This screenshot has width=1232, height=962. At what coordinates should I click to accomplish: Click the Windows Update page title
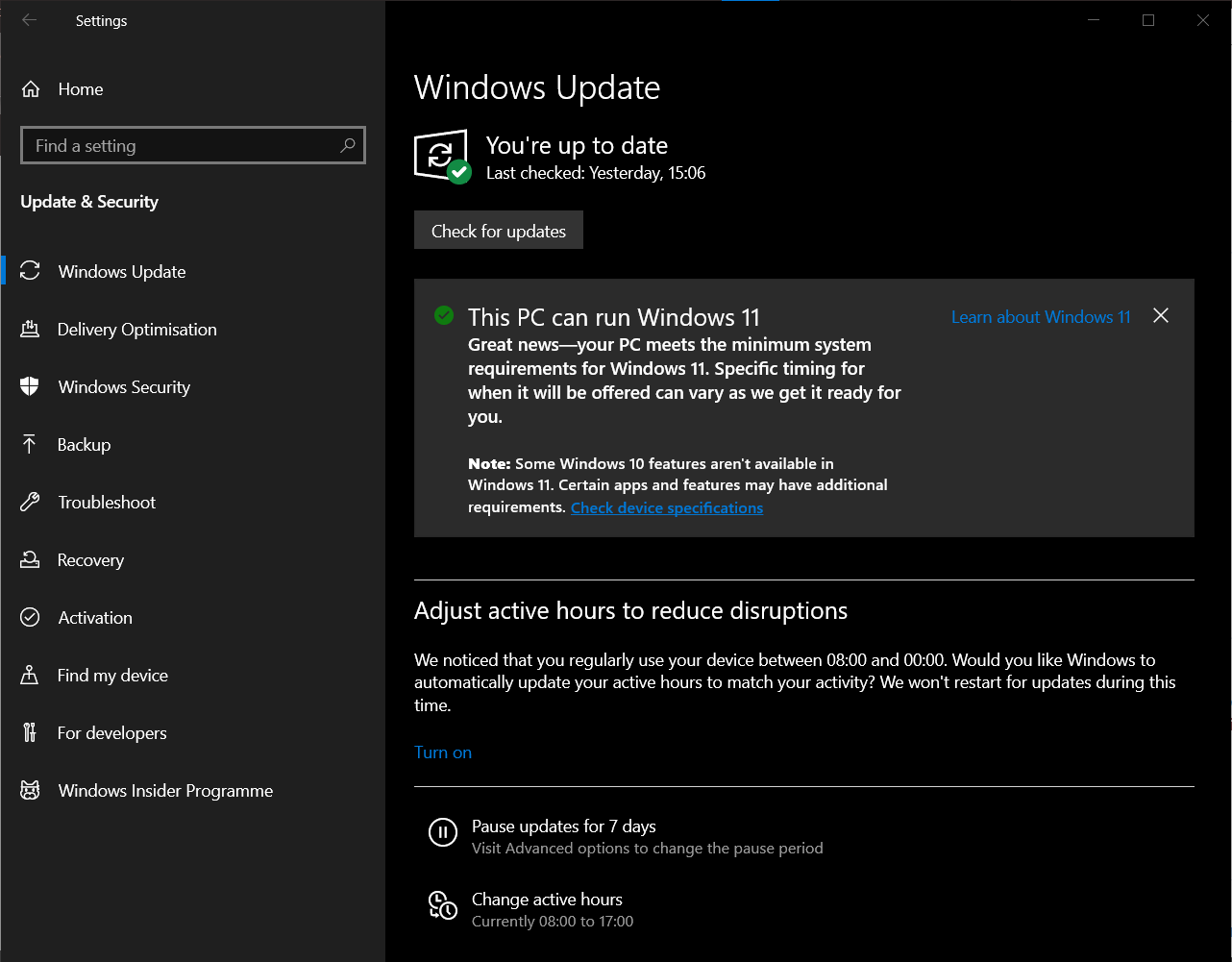pyautogui.click(x=537, y=88)
